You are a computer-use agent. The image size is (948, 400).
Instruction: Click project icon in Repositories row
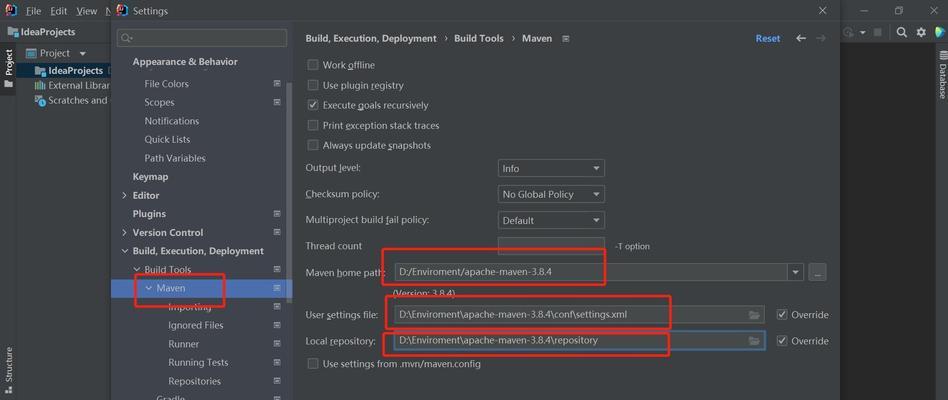tap(277, 381)
